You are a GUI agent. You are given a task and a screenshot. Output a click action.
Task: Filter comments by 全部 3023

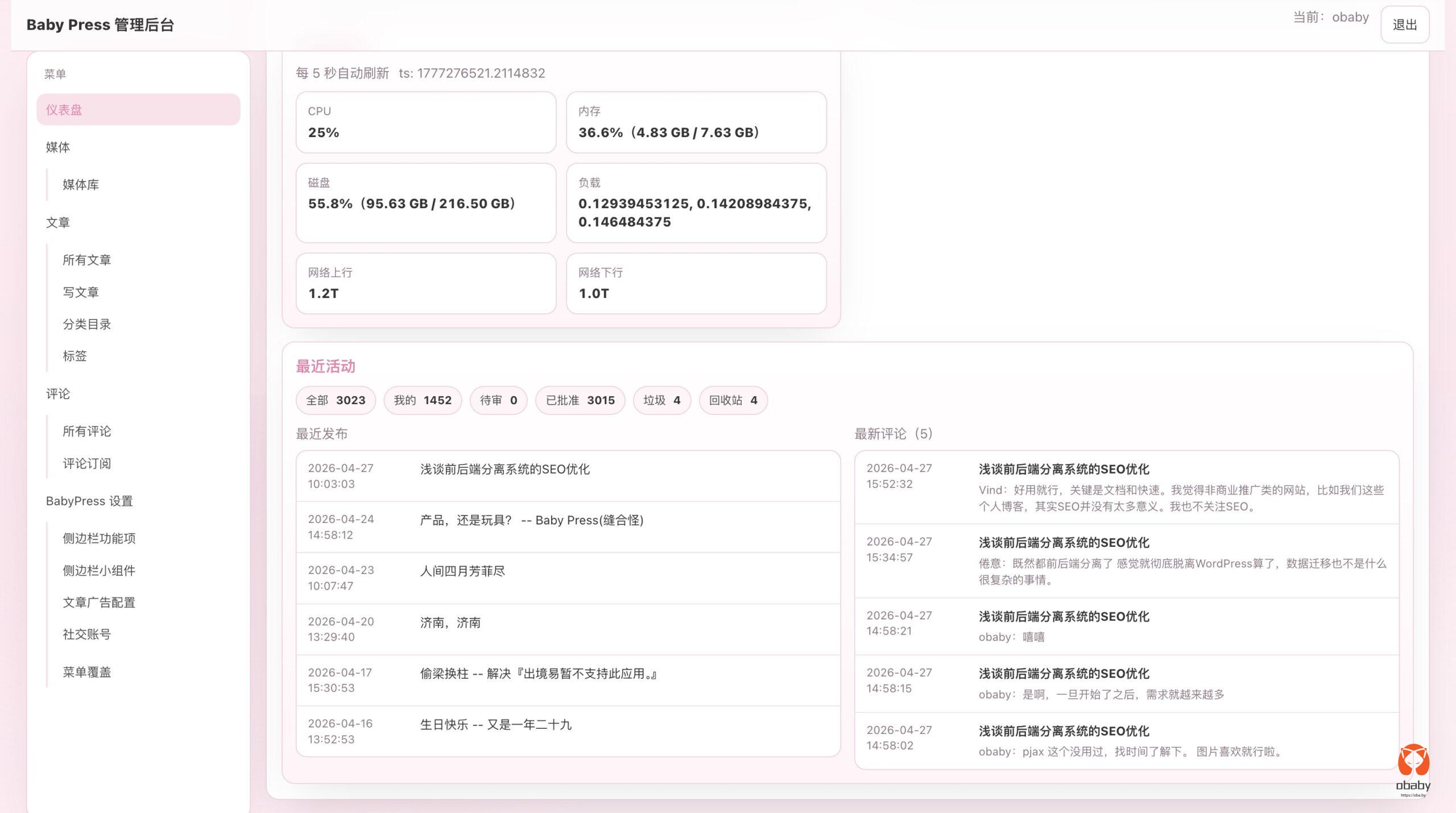tap(336, 400)
